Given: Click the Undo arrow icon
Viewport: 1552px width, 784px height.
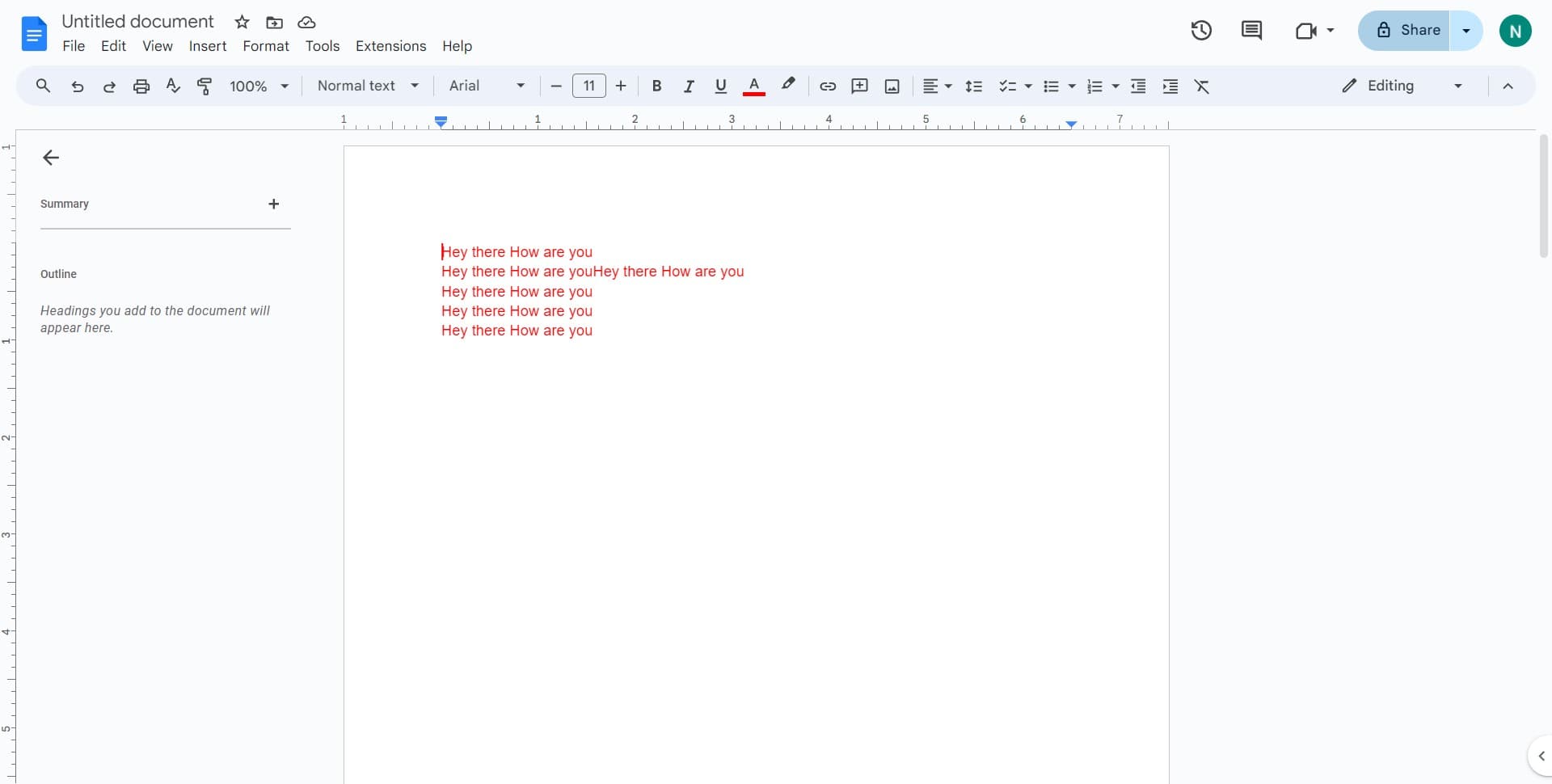Looking at the screenshot, I should click(x=78, y=86).
